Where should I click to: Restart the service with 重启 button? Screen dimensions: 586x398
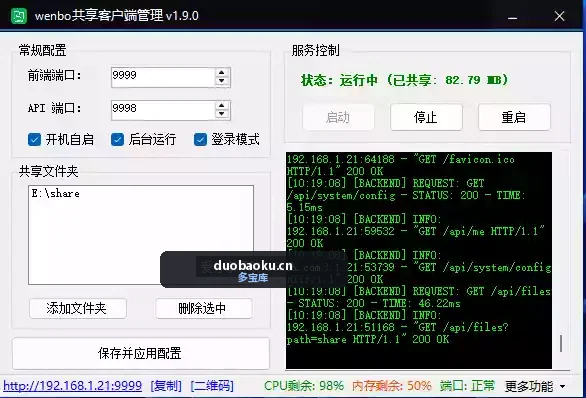(514, 117)
